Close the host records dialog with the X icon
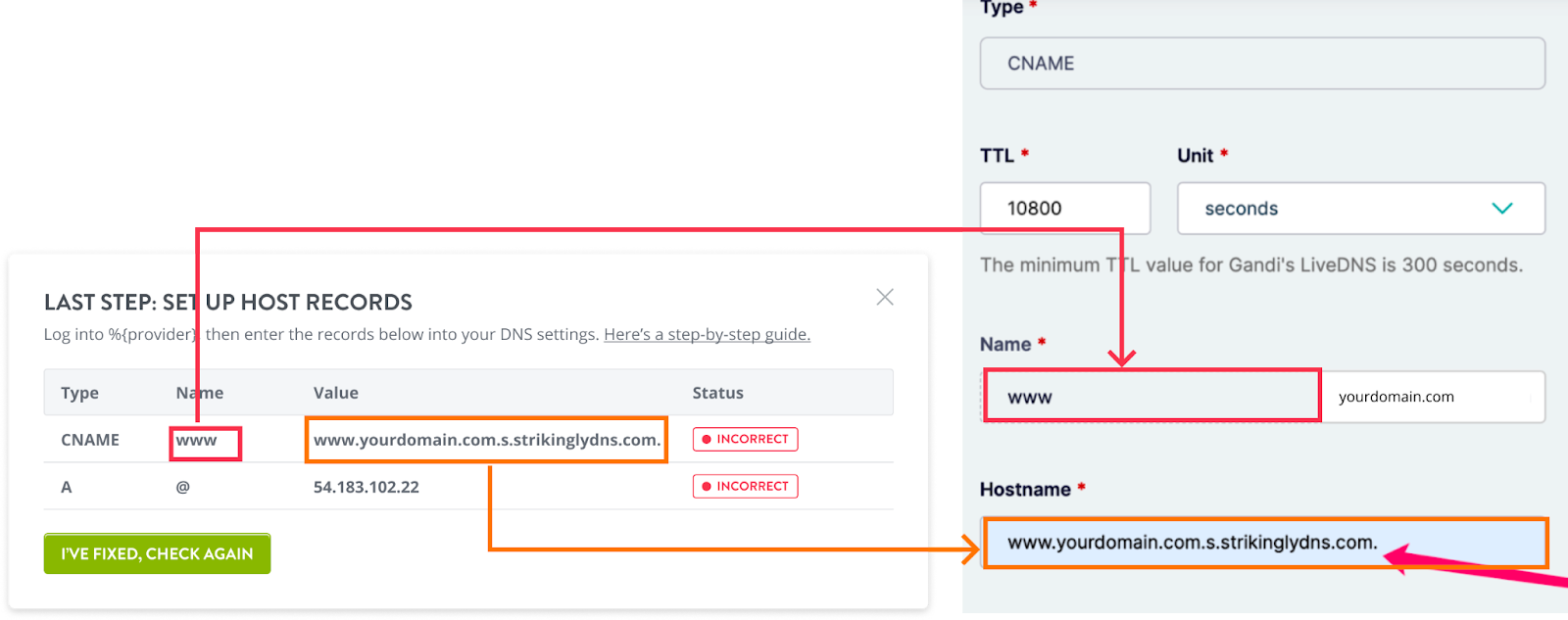Screen dimensions: 1568x620 [885, 297]
